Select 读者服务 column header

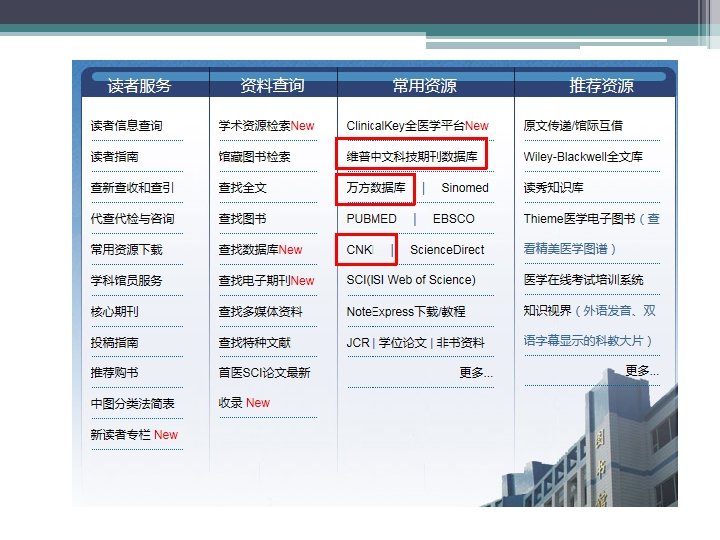pyautogui.click(x=139, y=86)
